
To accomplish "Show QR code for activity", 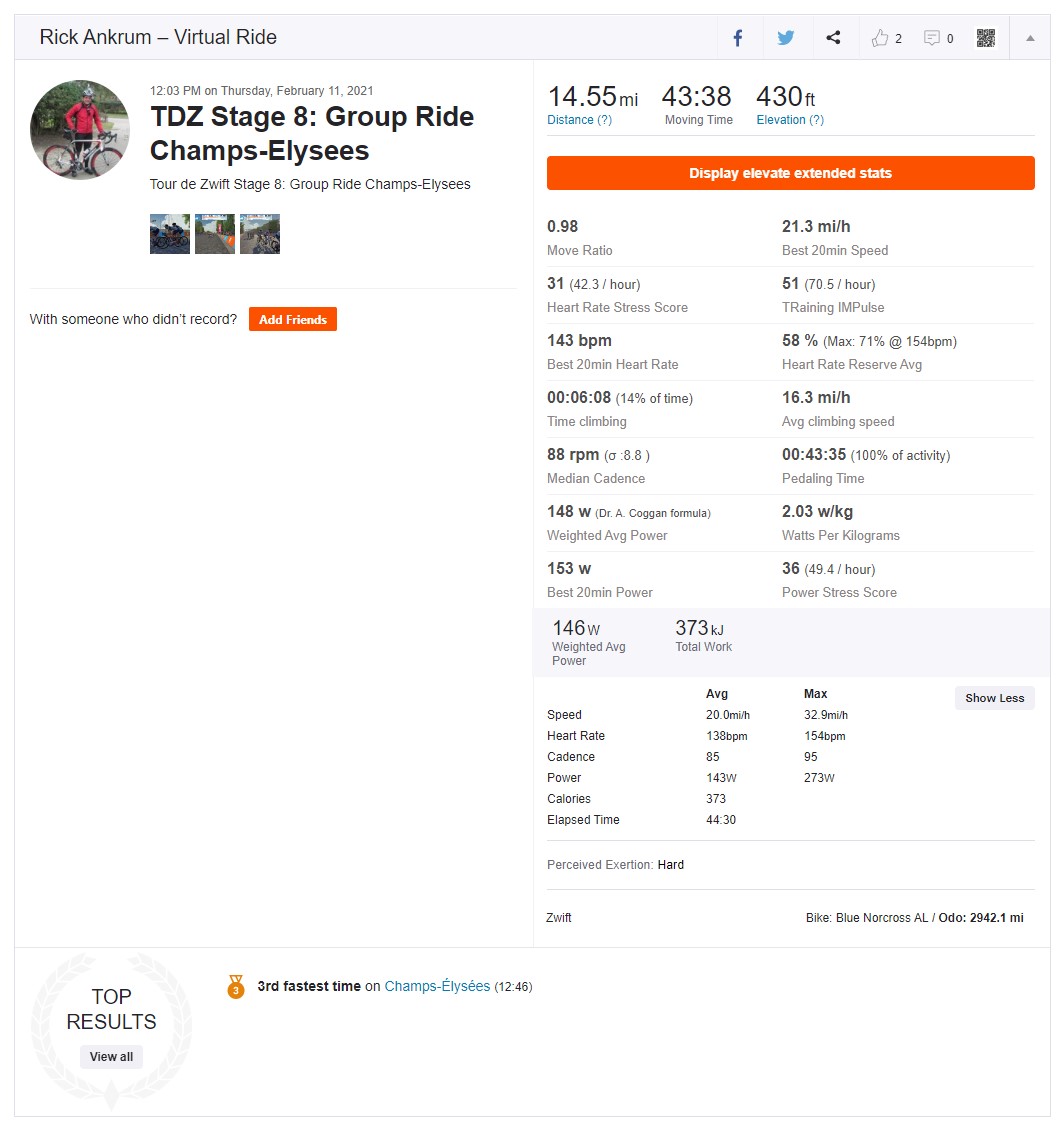I will click(x=986, y=38).
